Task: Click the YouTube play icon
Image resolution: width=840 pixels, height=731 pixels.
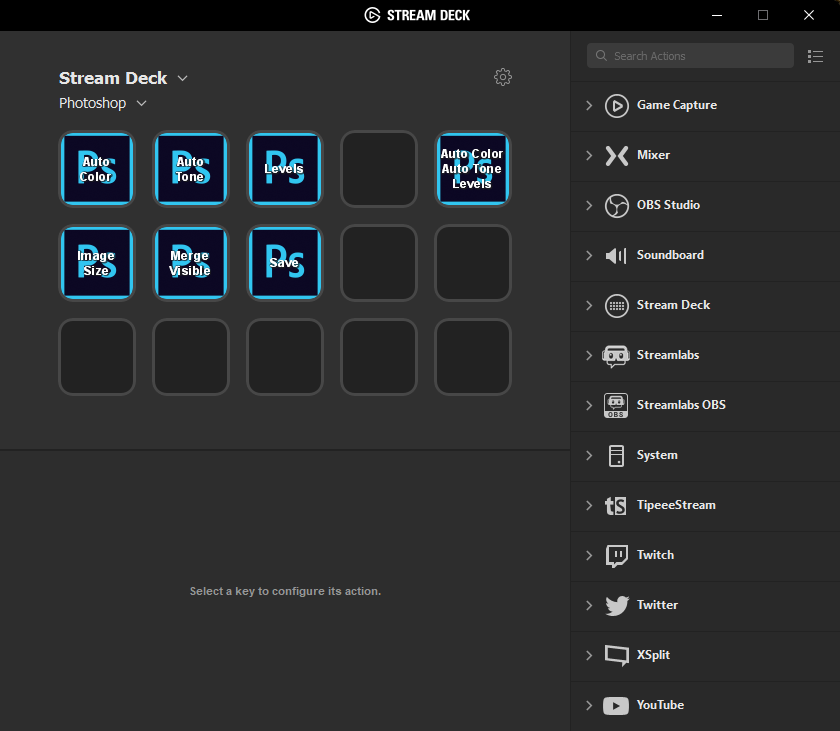Action: [x=616, y=706]
